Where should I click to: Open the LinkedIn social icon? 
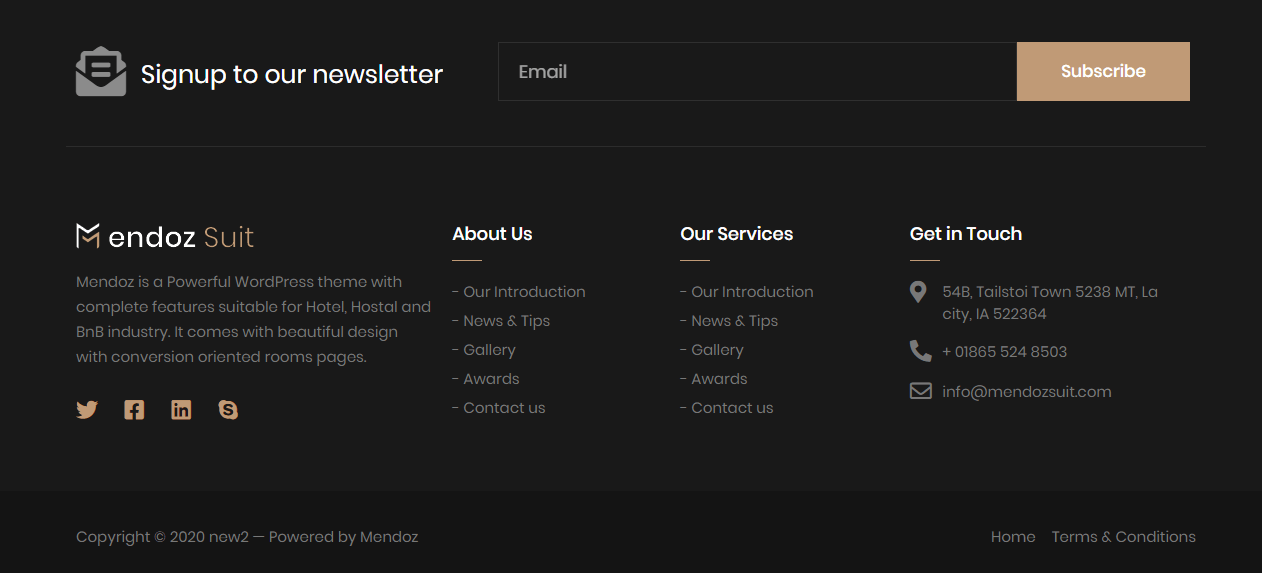pyautogui.click(x=181, y=410)
